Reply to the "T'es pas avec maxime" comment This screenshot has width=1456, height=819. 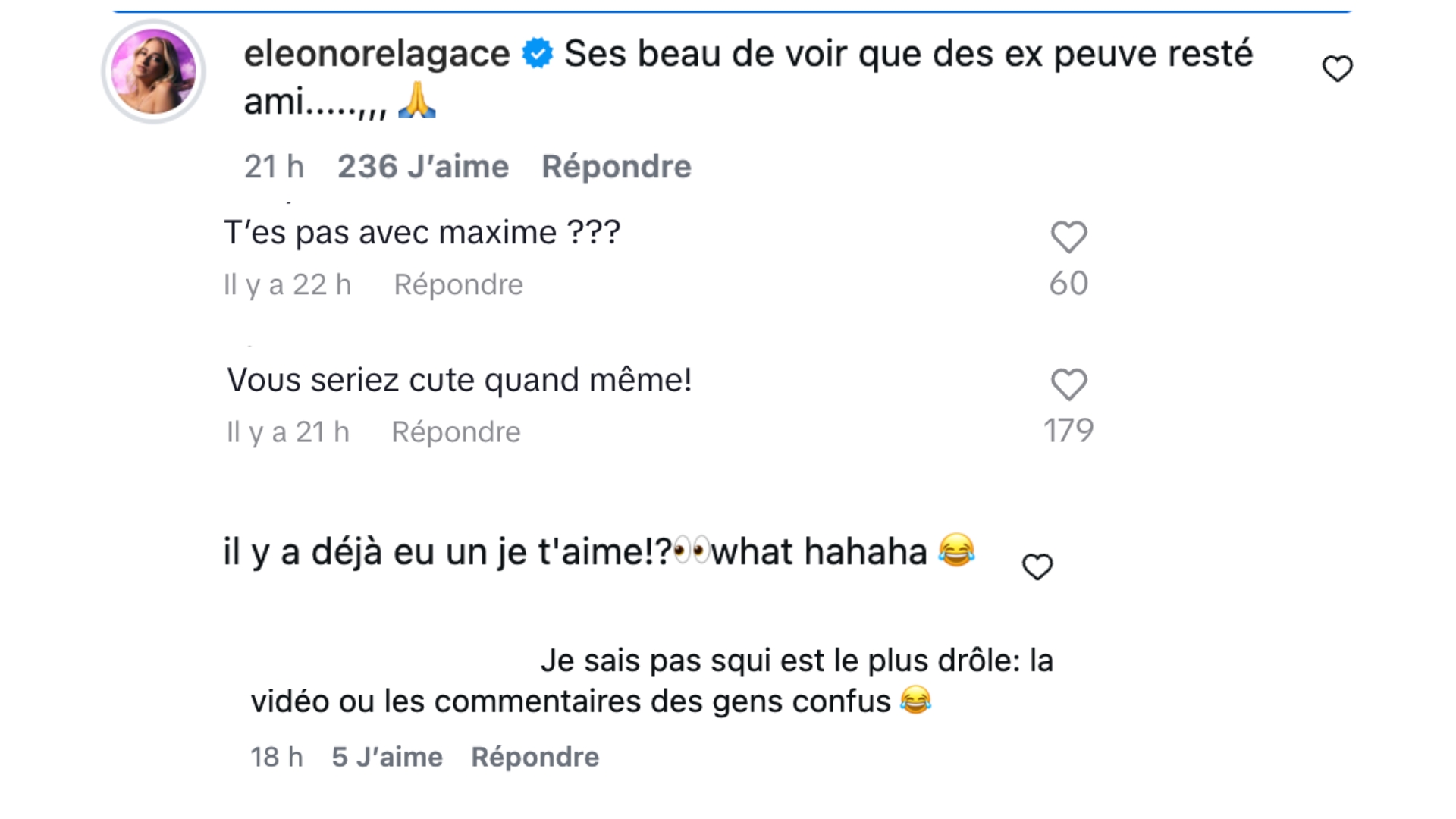pyautogui.click(x=458, y=285)
